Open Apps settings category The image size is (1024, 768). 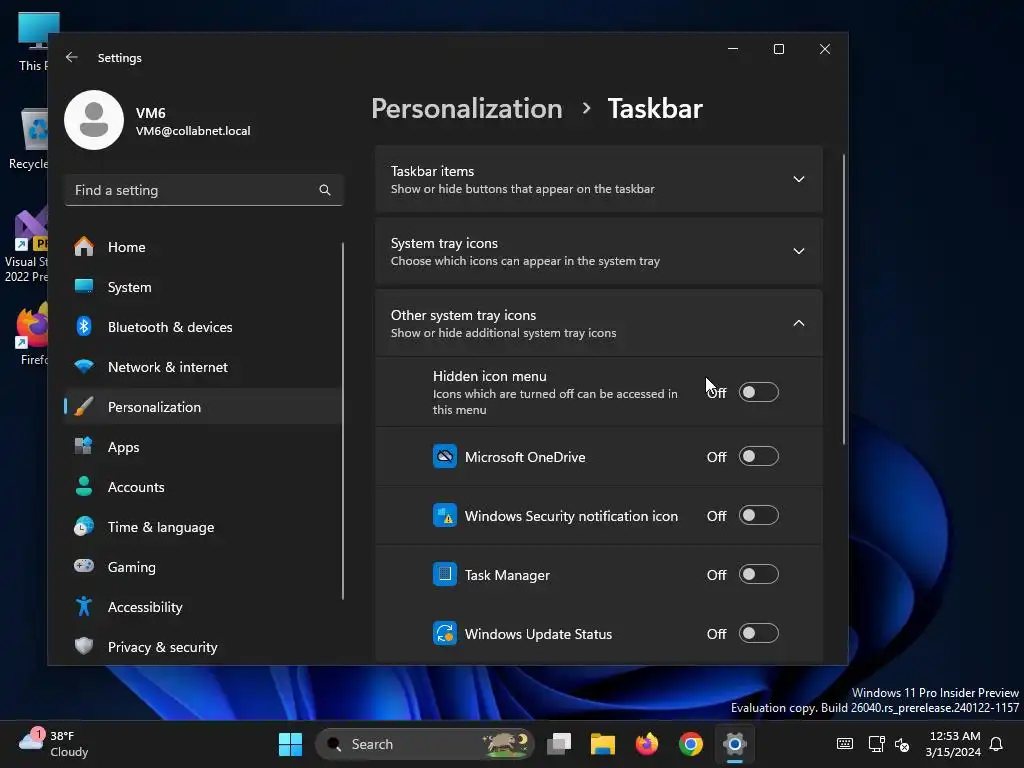coord(202,447)
